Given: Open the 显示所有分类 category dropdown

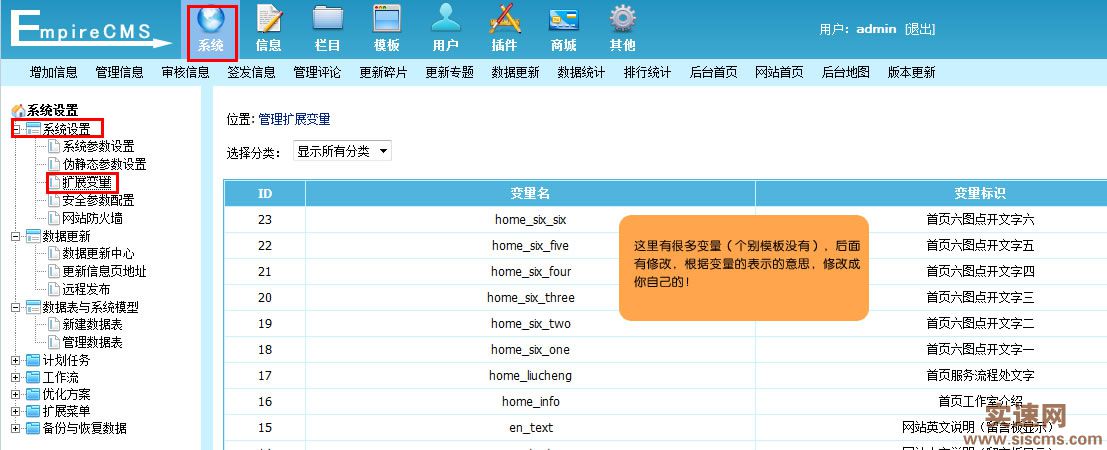Looking at the screenshot, I should [342, 151].
